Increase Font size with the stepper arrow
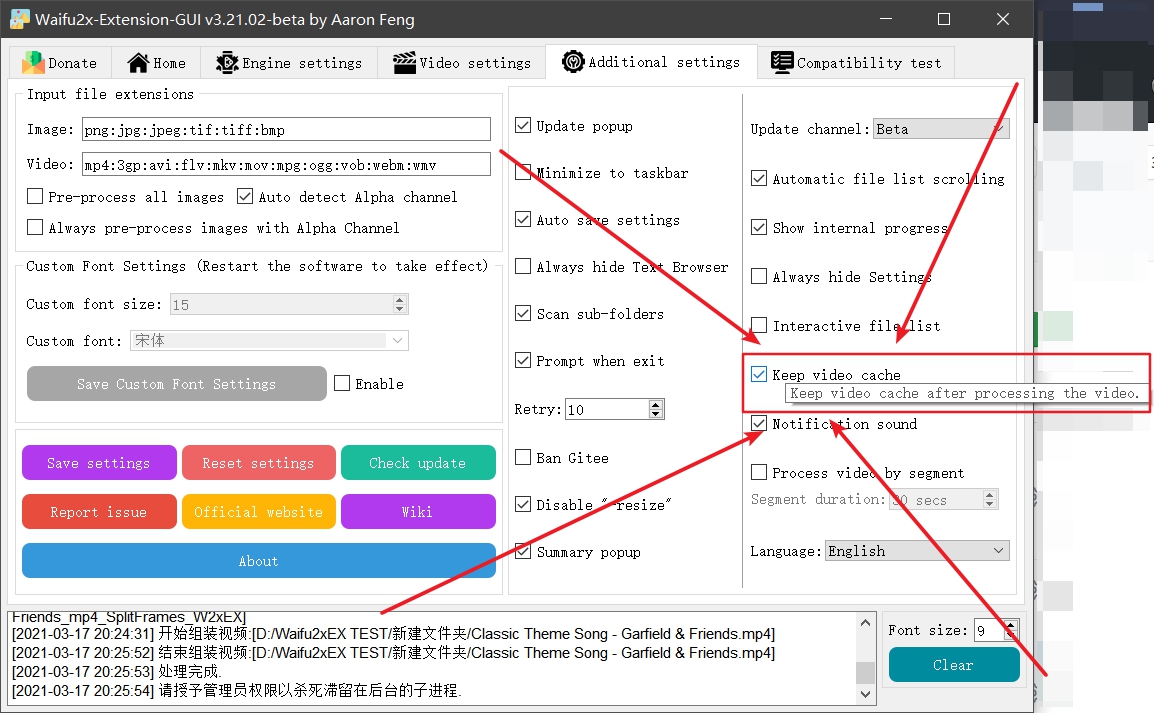This screenshot has width=1154, height=713. coord(1010,624)
